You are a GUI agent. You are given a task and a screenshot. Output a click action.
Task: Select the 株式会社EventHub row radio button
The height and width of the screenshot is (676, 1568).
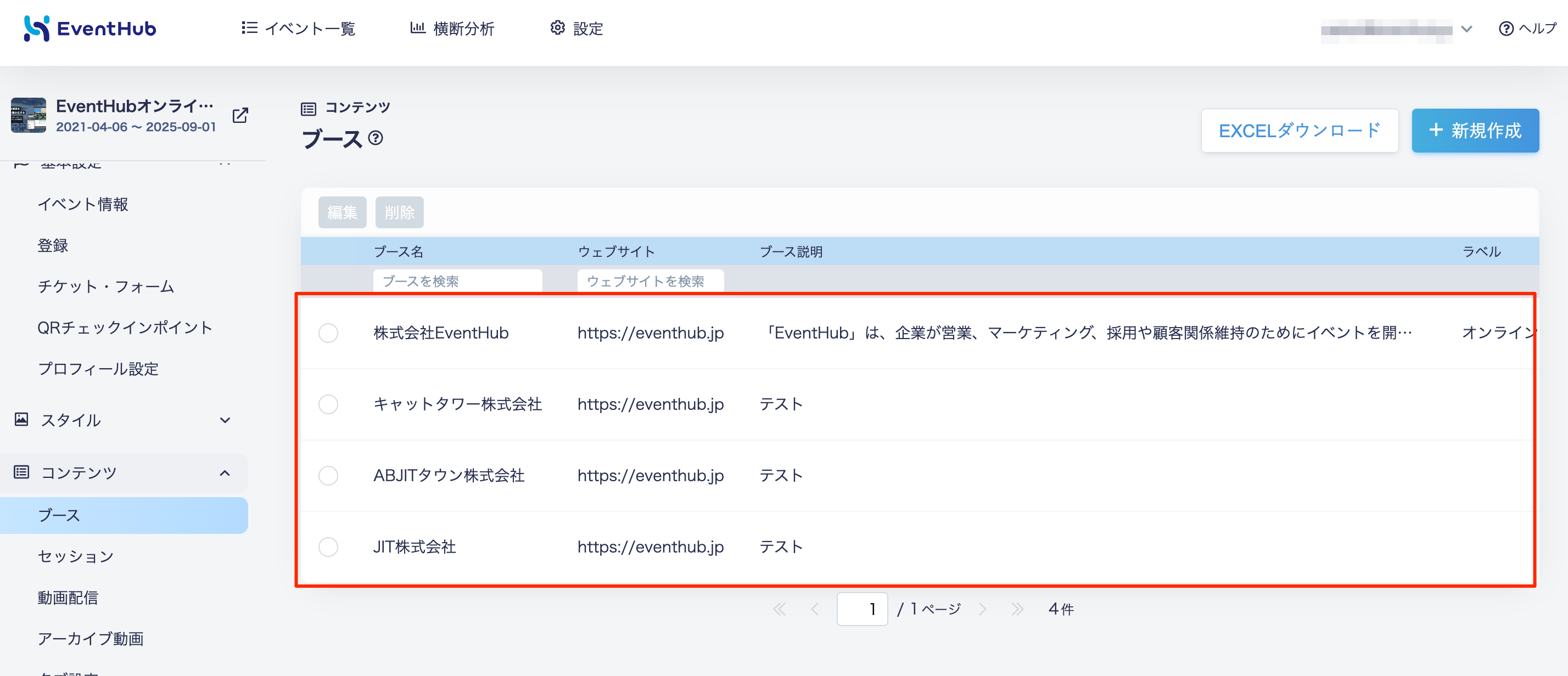(328, 333)
